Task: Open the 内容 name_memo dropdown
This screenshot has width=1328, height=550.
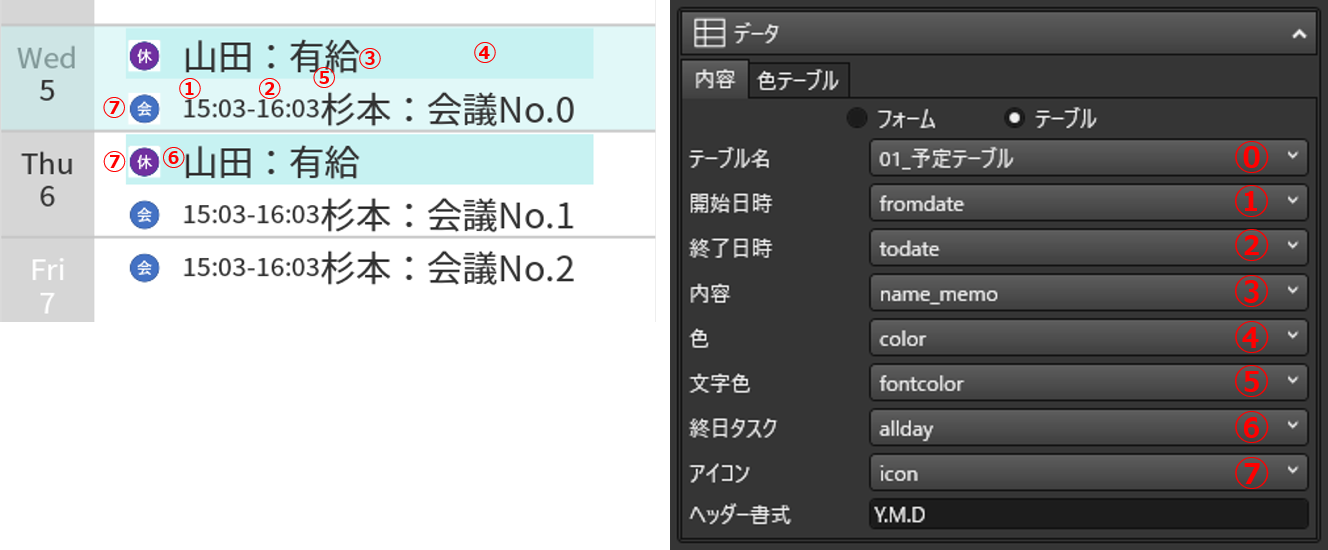Action: 1088,293
